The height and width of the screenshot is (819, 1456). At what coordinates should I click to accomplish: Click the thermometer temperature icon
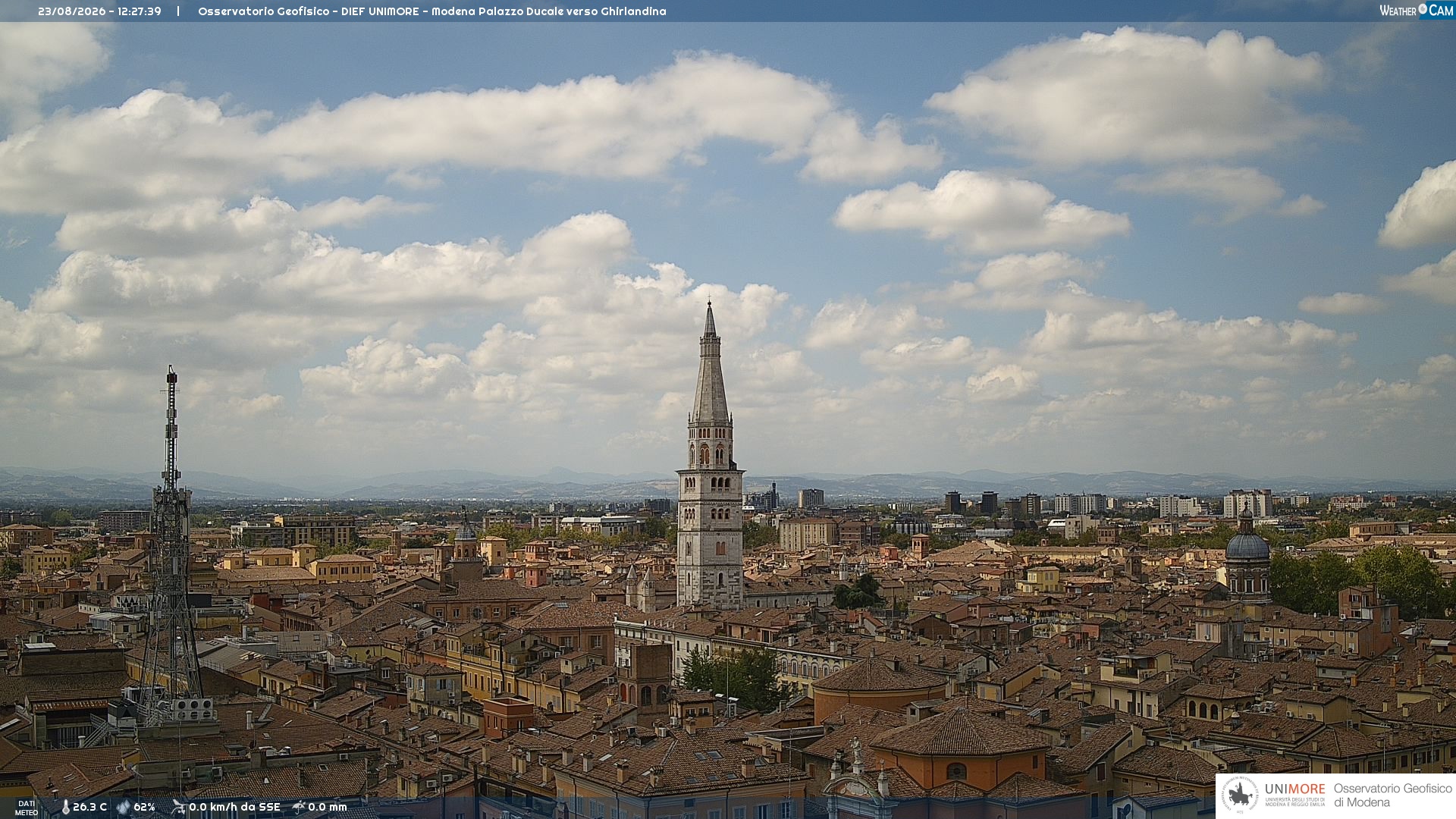coord(65,807)
